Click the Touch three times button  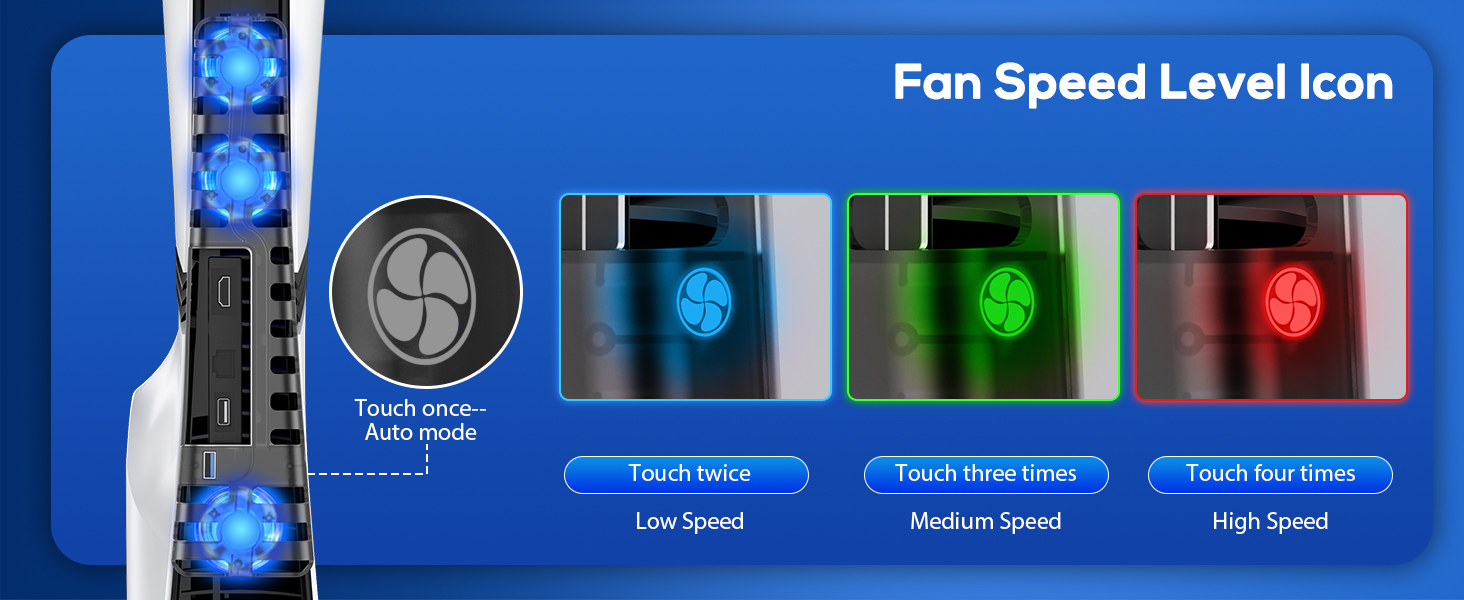(x=986, y=474)
